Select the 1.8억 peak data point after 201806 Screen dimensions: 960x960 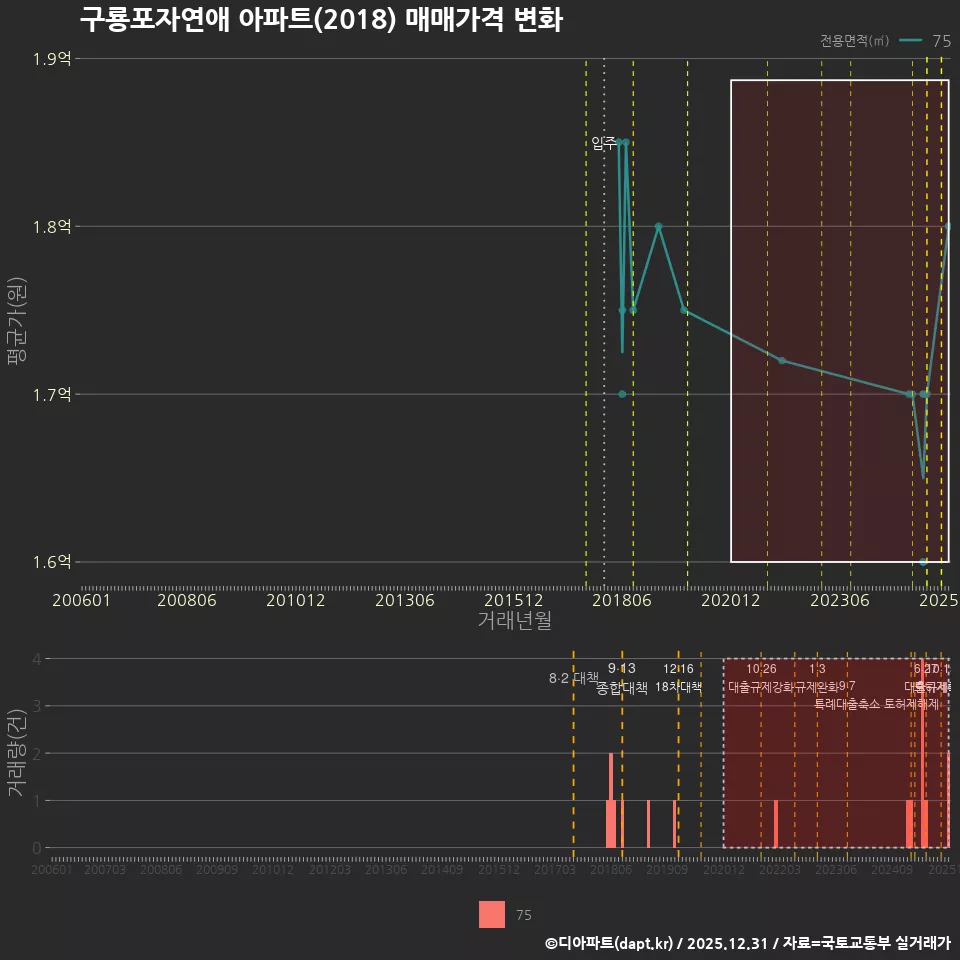658,227
